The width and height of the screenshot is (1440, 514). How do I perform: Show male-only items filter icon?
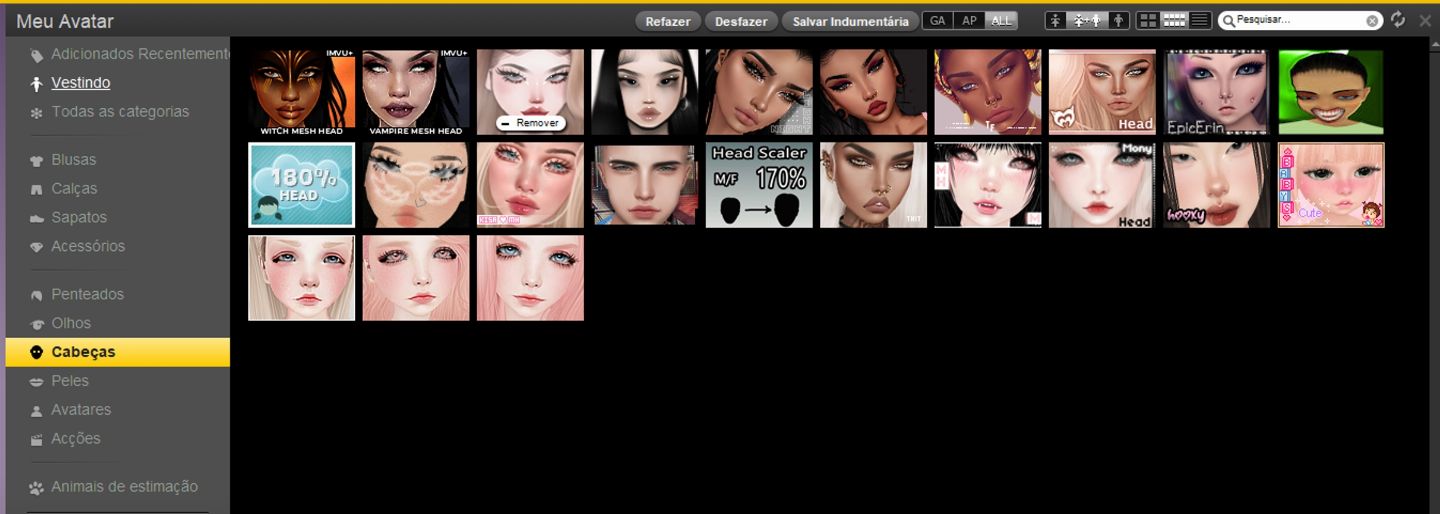pos(1118,20)
